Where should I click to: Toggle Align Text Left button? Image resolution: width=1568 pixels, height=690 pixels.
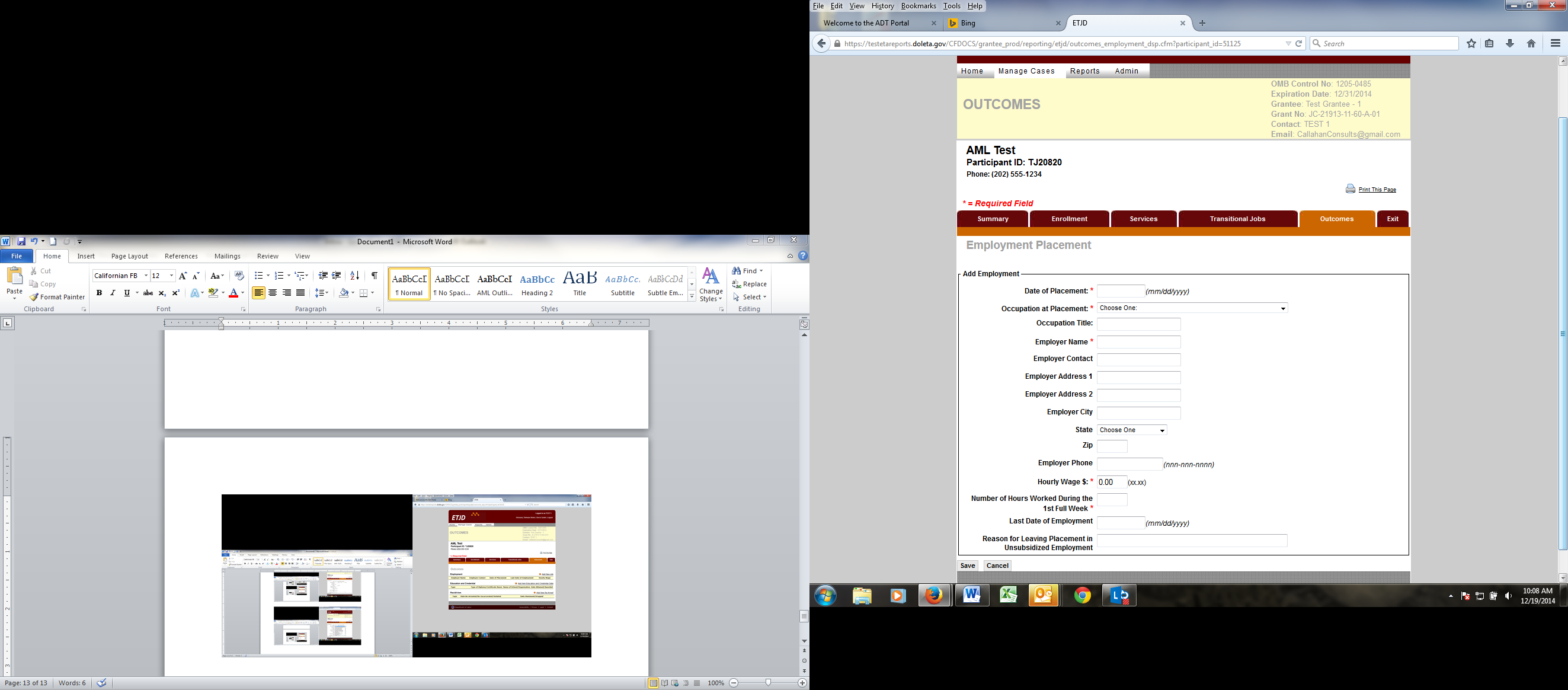pos(259,293)
